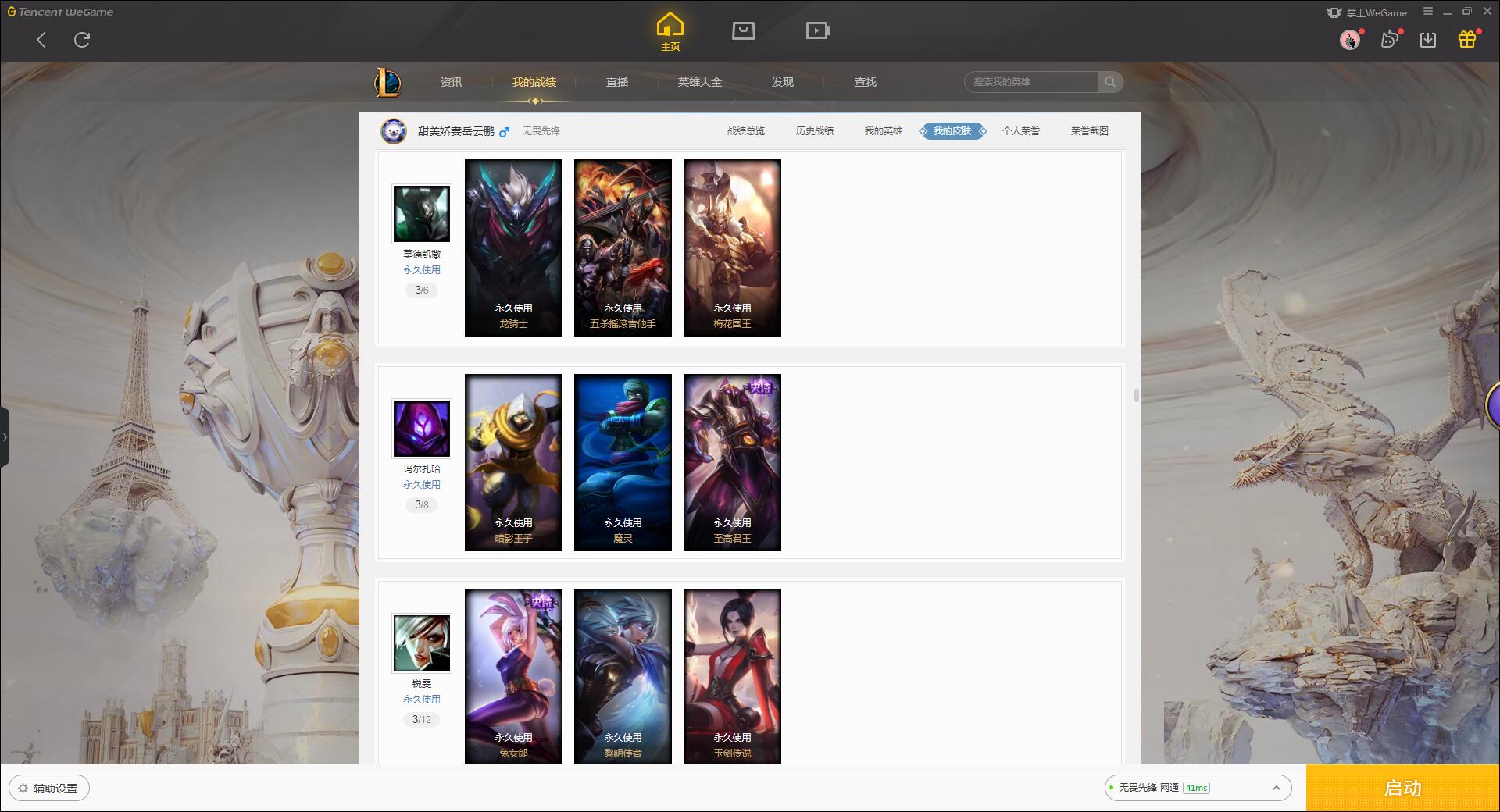Refresh the page with reload icon

(82, 40)
